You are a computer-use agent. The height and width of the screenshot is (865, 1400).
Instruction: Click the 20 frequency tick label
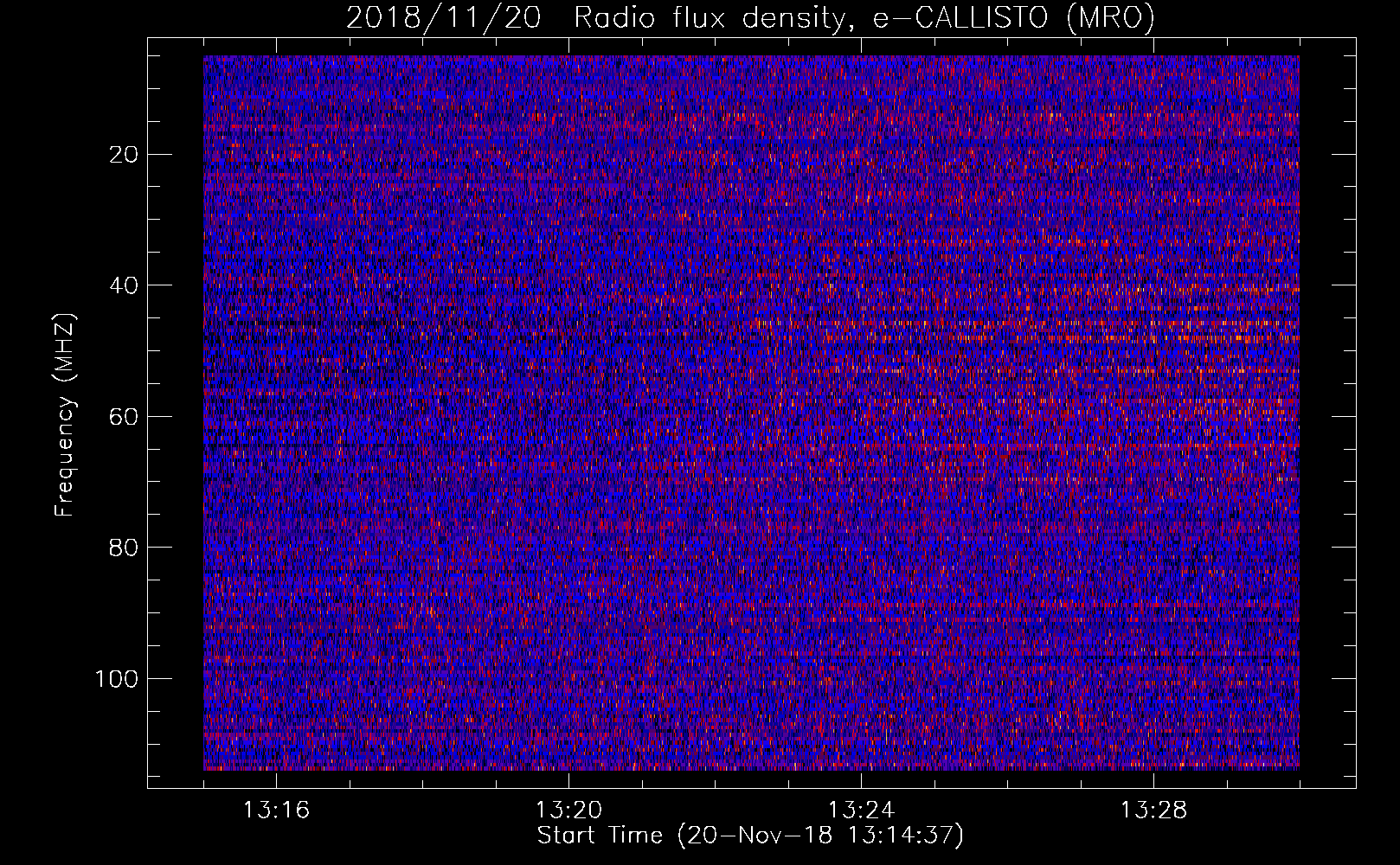pos(125,155)
